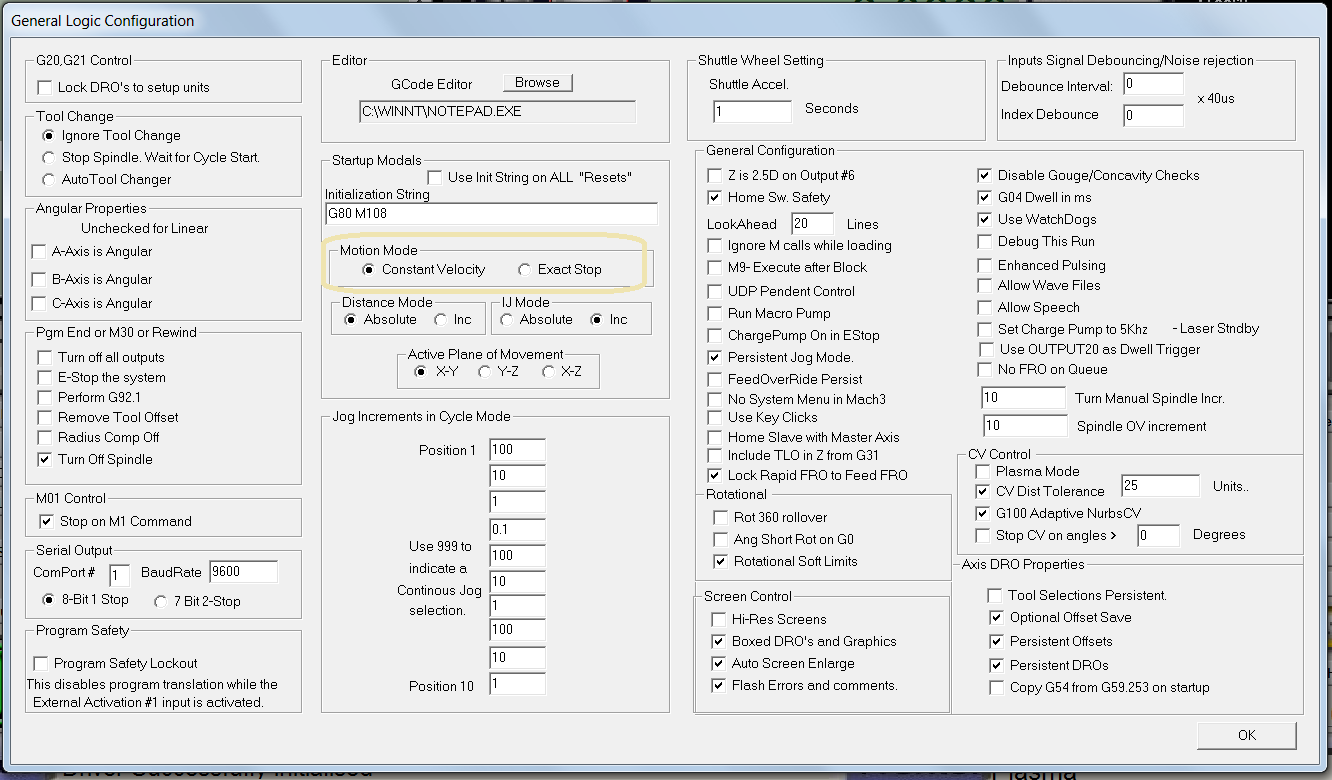
Task: Click the Index Debounce input field
Action: 1153,115
